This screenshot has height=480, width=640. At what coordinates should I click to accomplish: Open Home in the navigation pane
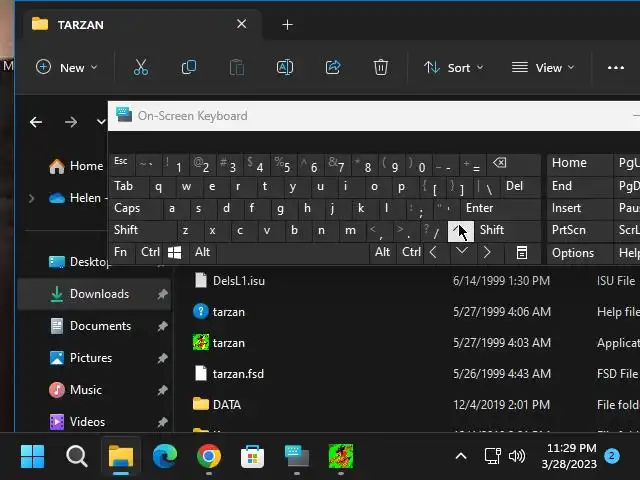tap(76, 166)
